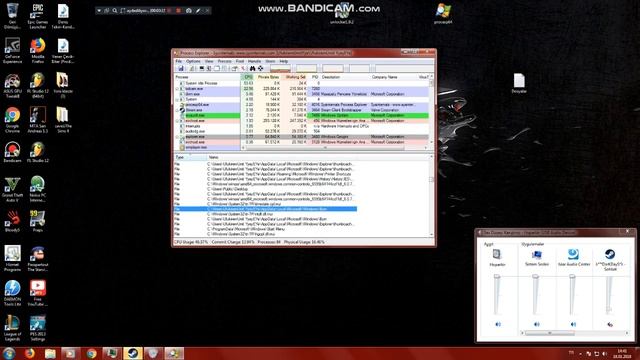Click the Bandicam recorder camera screenshot icon
This screenshot has height=360, width=640.
(x=189, y=11)
